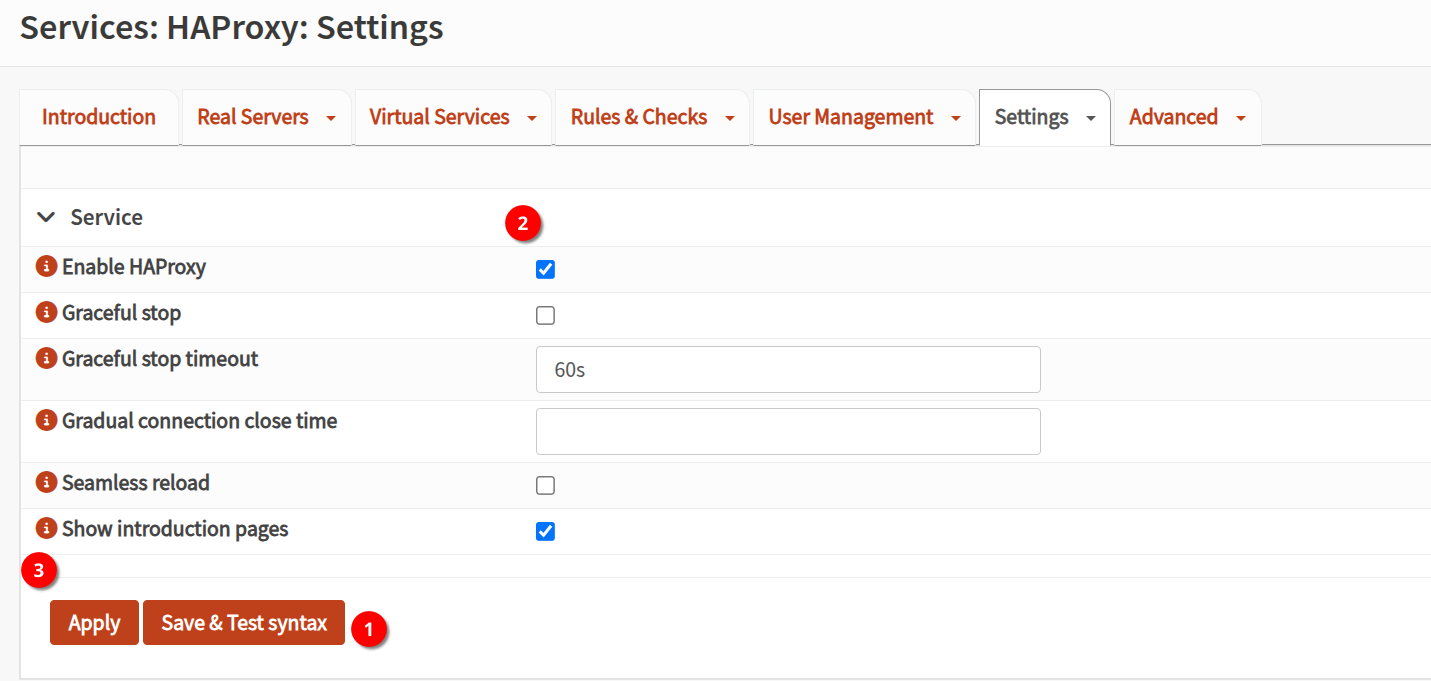Screen dimensions: 1431x681
Task: Focus the Graceful stop timeout input field
Action: click(x=788, y=370)
